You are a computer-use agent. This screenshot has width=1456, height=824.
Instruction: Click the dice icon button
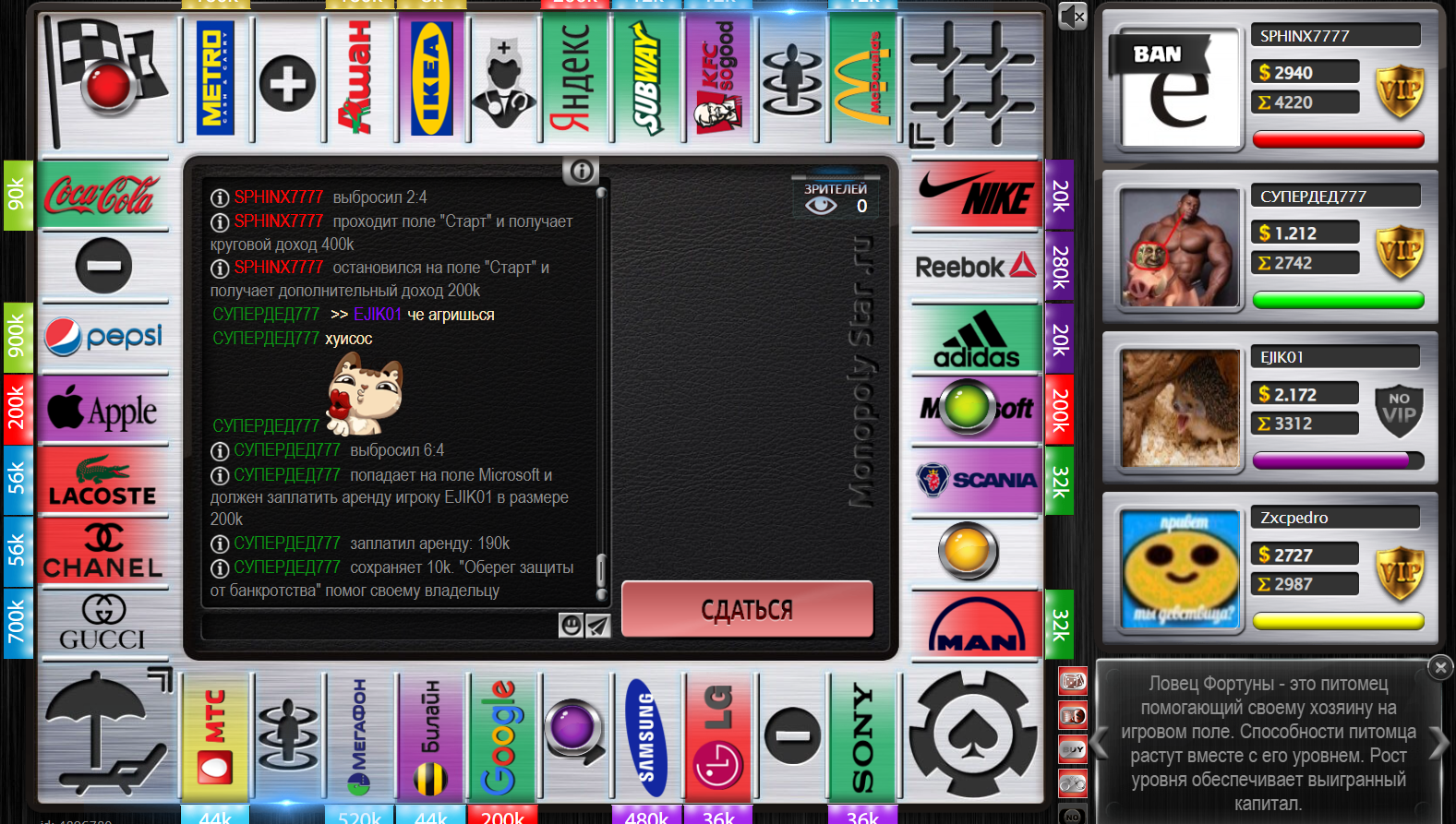click(x=1073, y=682)
